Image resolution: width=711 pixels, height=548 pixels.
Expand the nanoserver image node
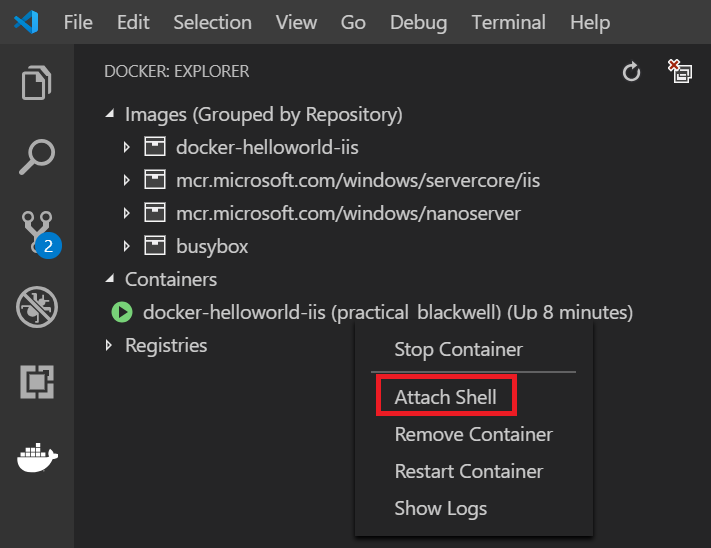(127, 213)
